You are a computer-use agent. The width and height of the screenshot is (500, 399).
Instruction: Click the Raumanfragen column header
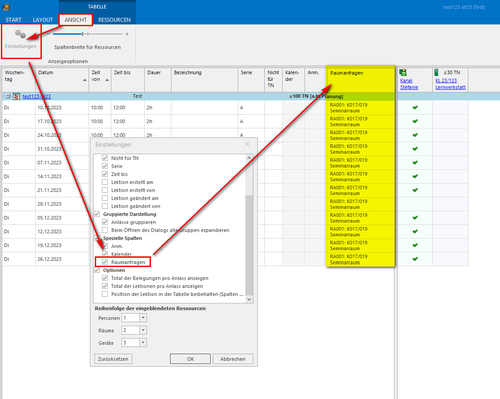(360, 79)
